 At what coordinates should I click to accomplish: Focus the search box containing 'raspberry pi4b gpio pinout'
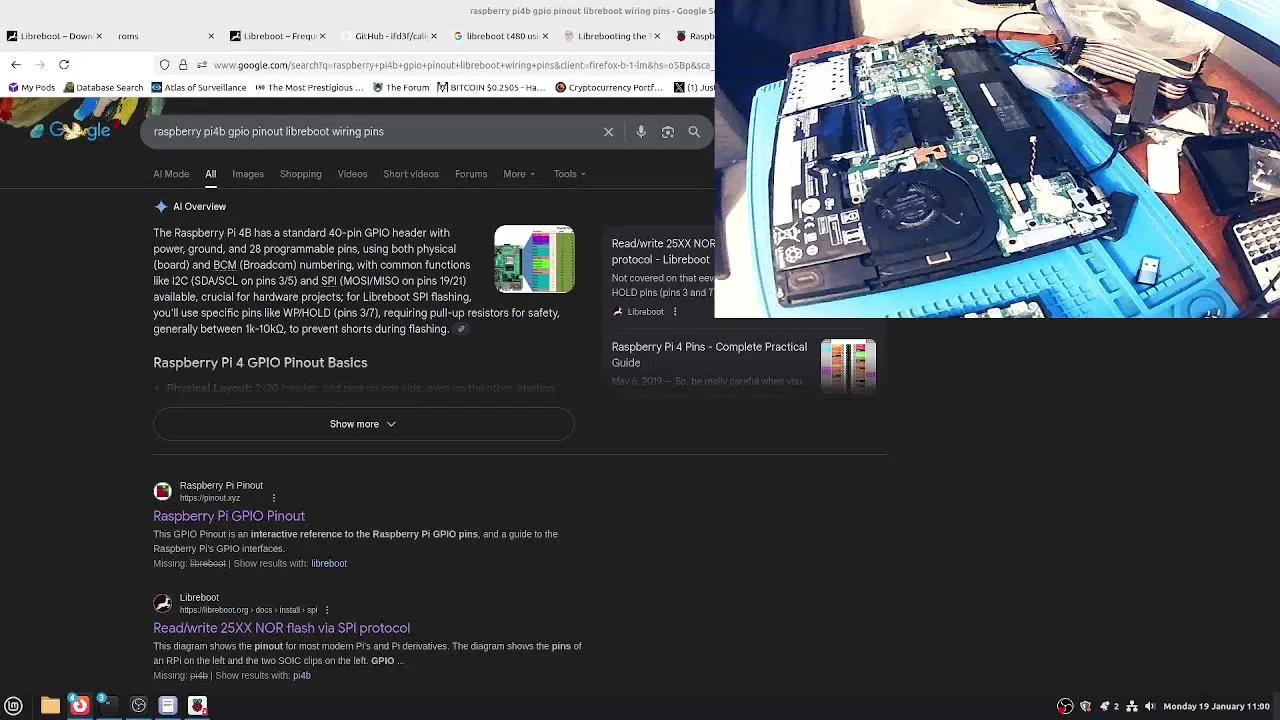click(x=370, y=132)
